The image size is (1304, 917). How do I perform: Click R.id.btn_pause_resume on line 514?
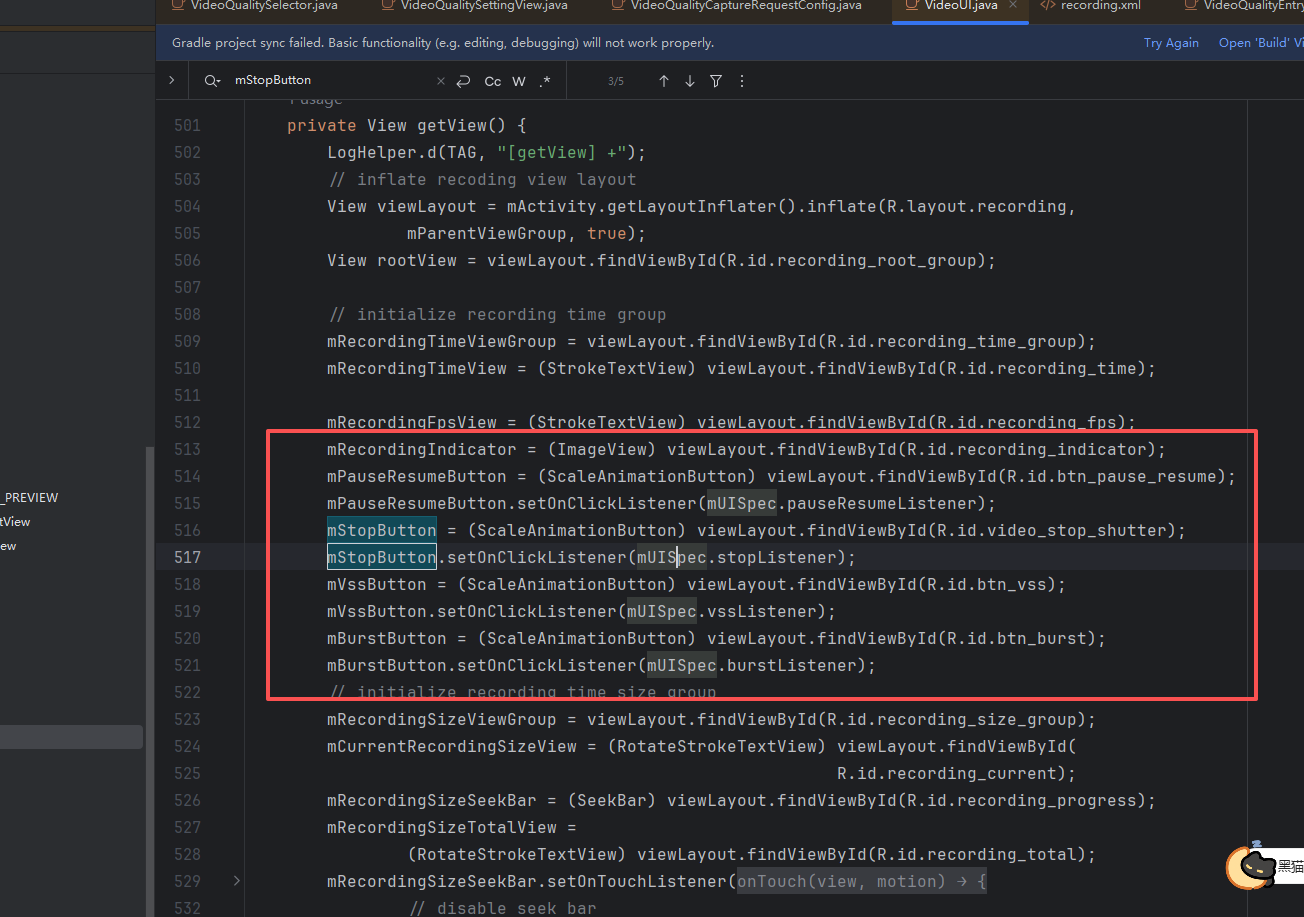point(1110,476)
